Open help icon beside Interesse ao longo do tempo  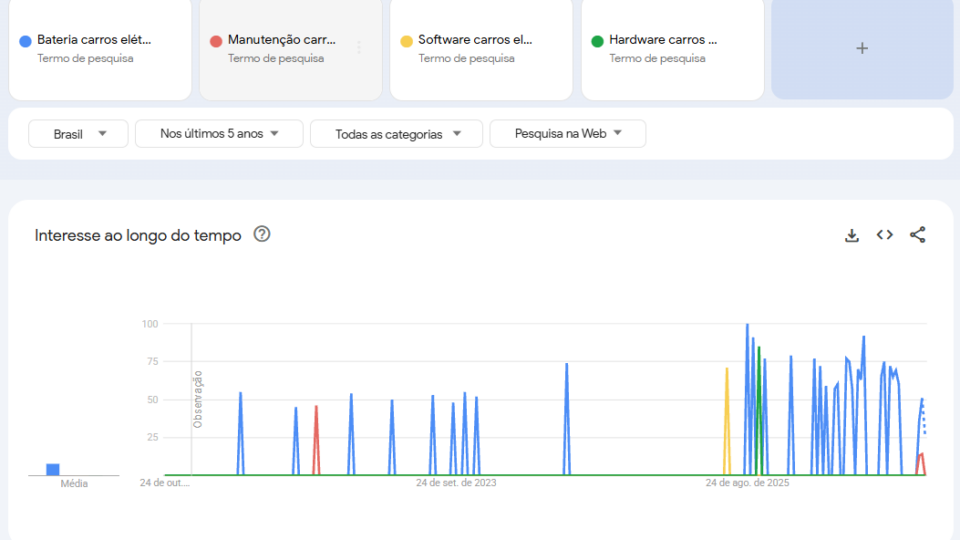[x=262, y=234]
